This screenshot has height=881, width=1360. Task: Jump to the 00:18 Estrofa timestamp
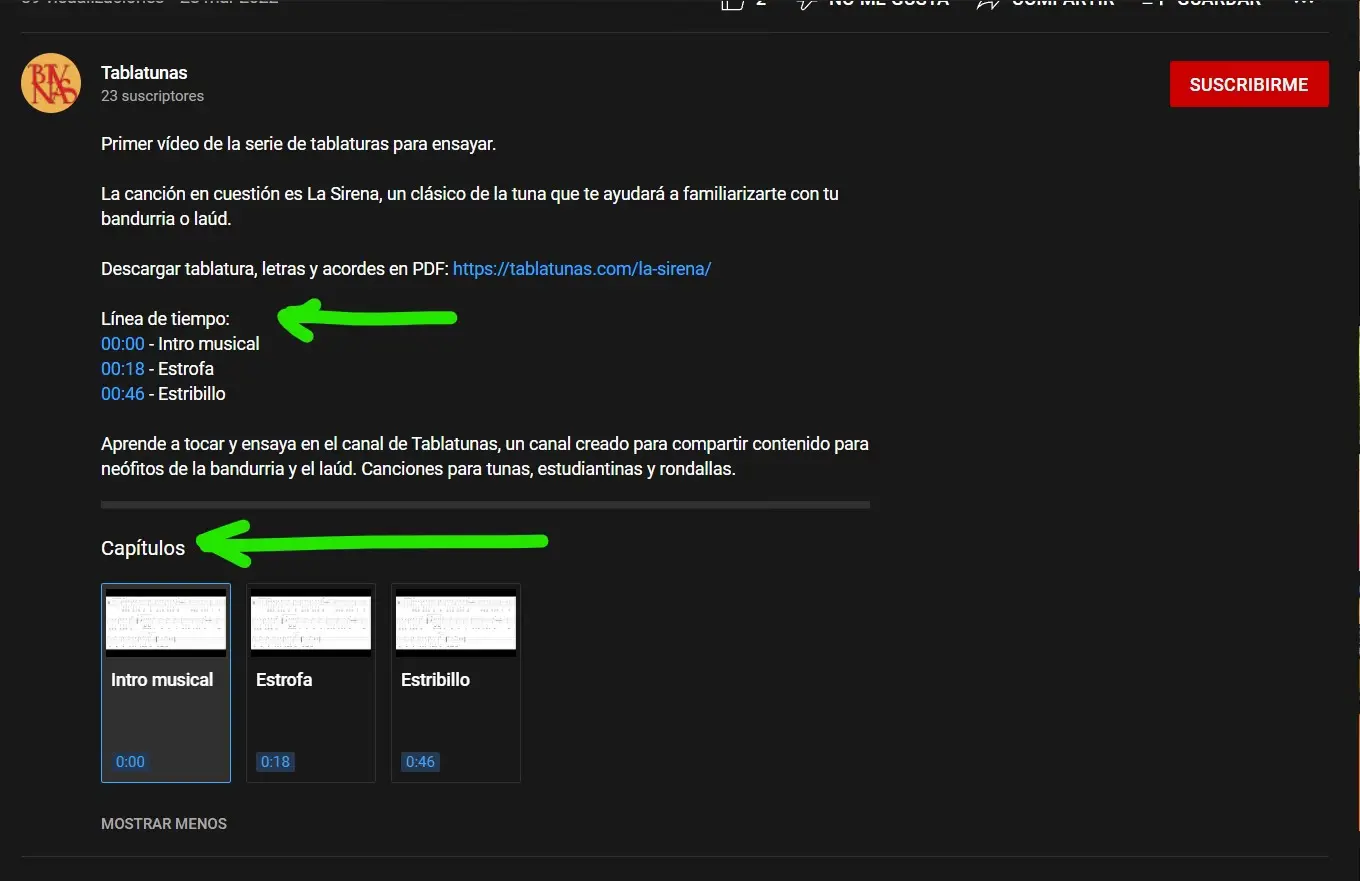click(122, 368)
